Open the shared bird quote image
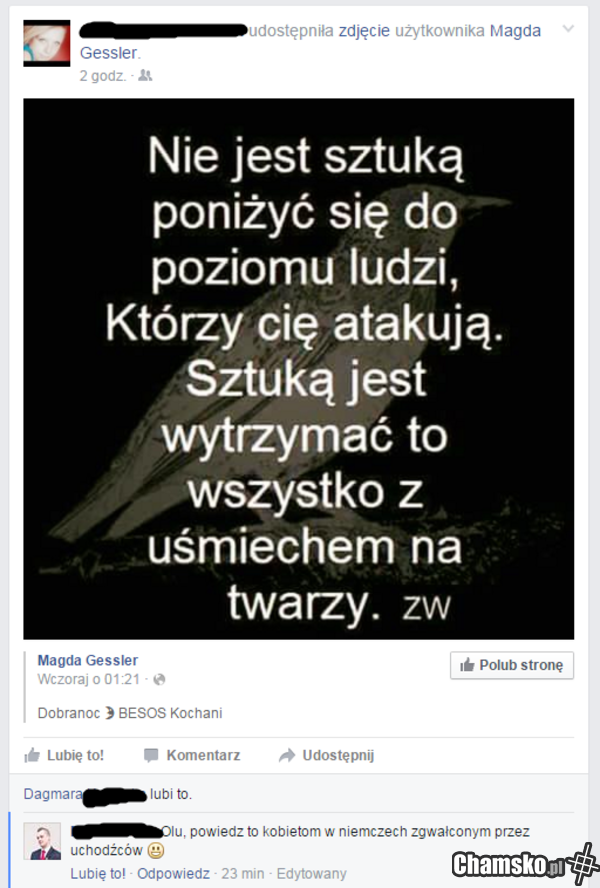The image size is (600, 888). 299,369
